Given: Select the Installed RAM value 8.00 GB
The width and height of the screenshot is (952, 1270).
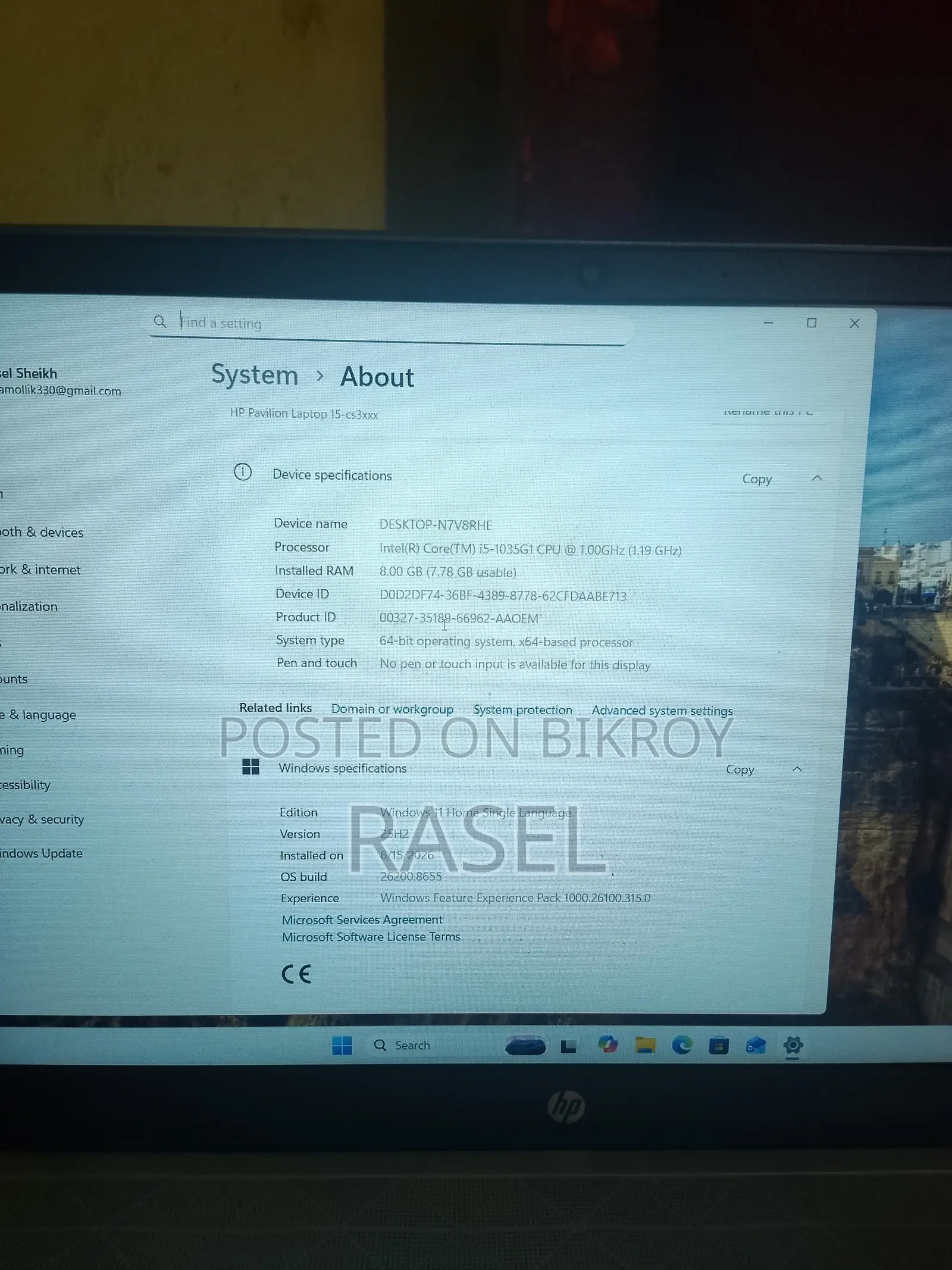Looking at the screenshot, I should tap(447, 573).
